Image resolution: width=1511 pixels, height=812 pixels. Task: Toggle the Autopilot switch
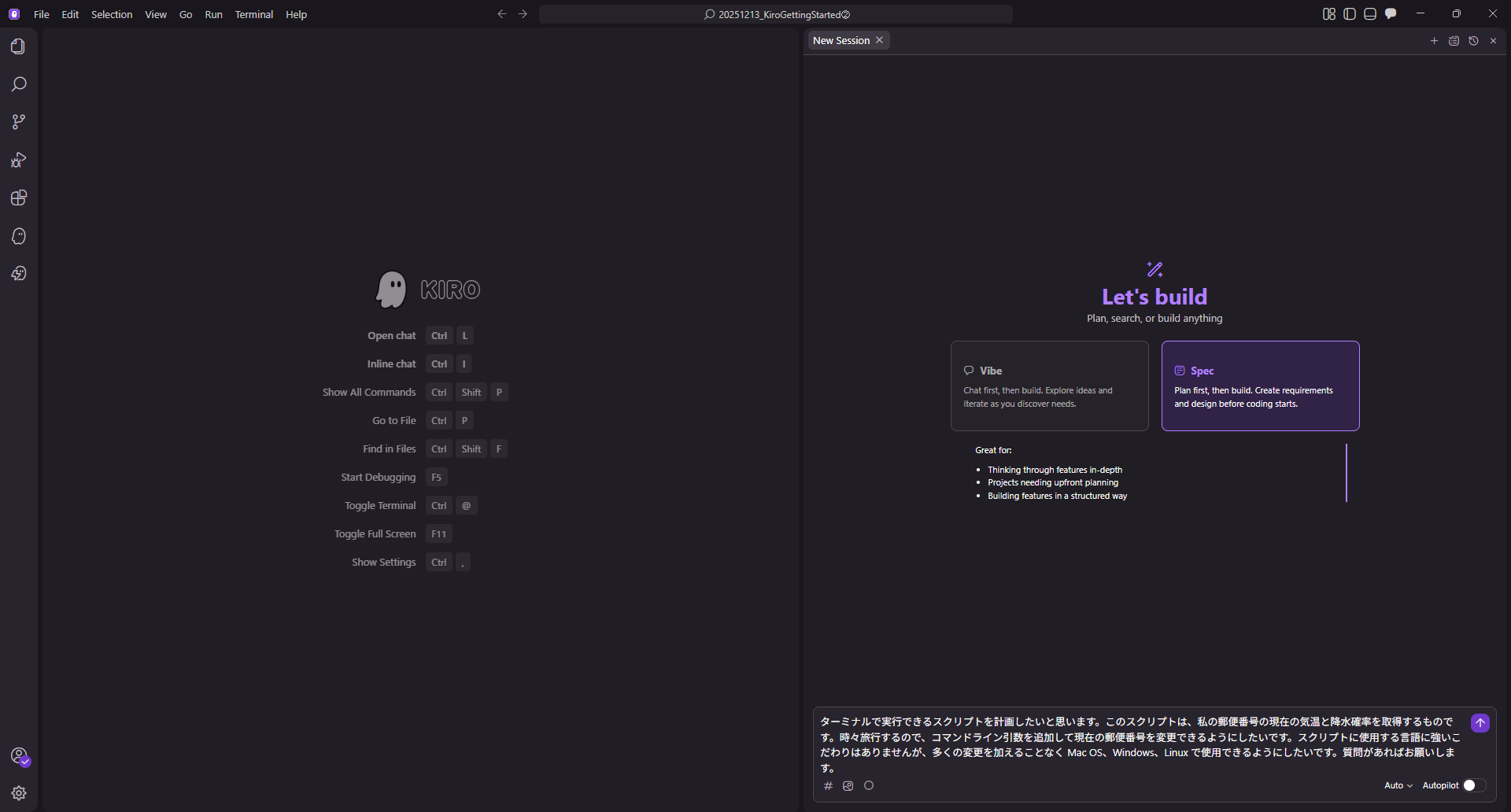coord(1473,785)
